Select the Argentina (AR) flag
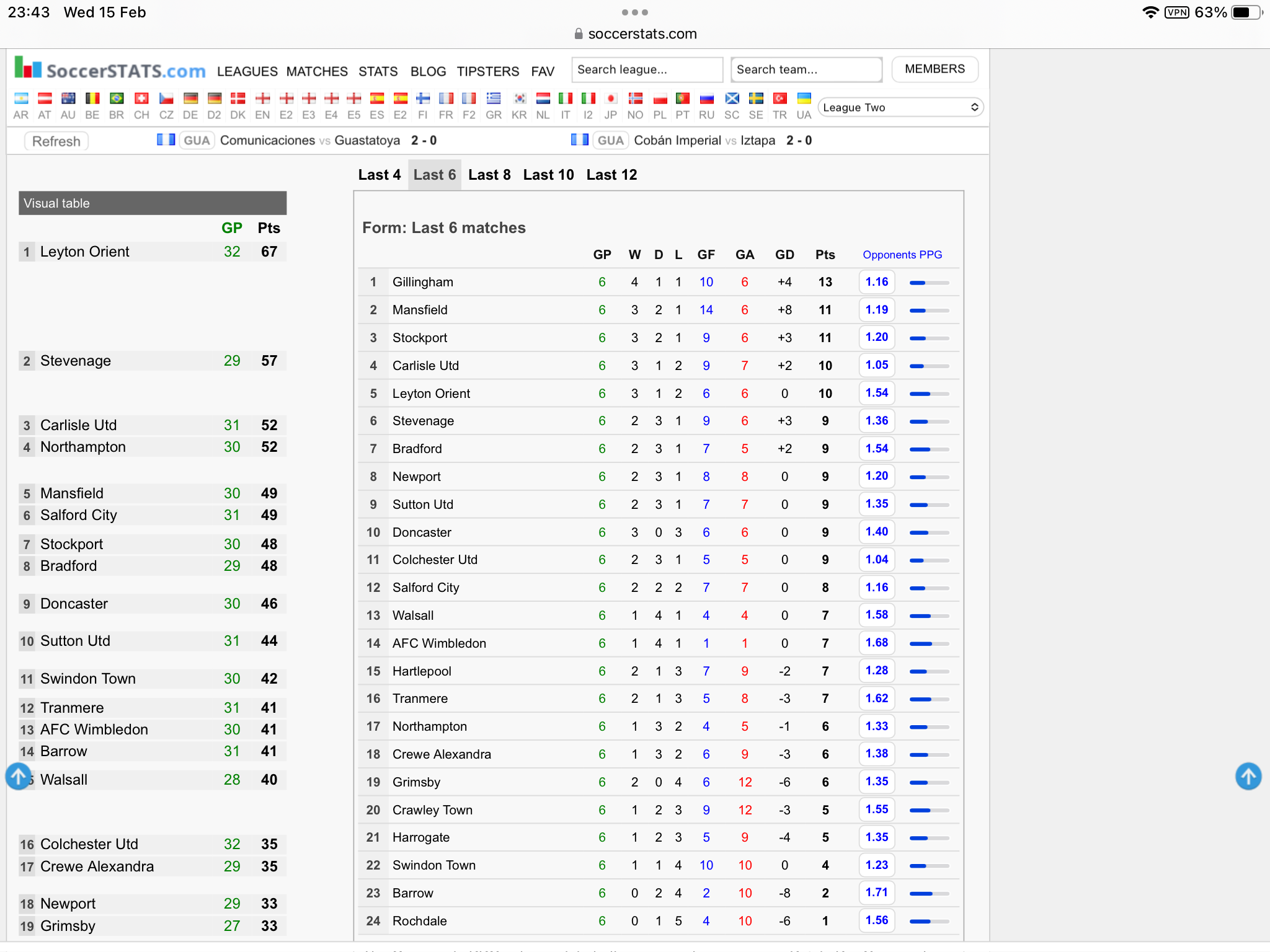This screenshot has width=1270, height=952. [x=21, y=98]
